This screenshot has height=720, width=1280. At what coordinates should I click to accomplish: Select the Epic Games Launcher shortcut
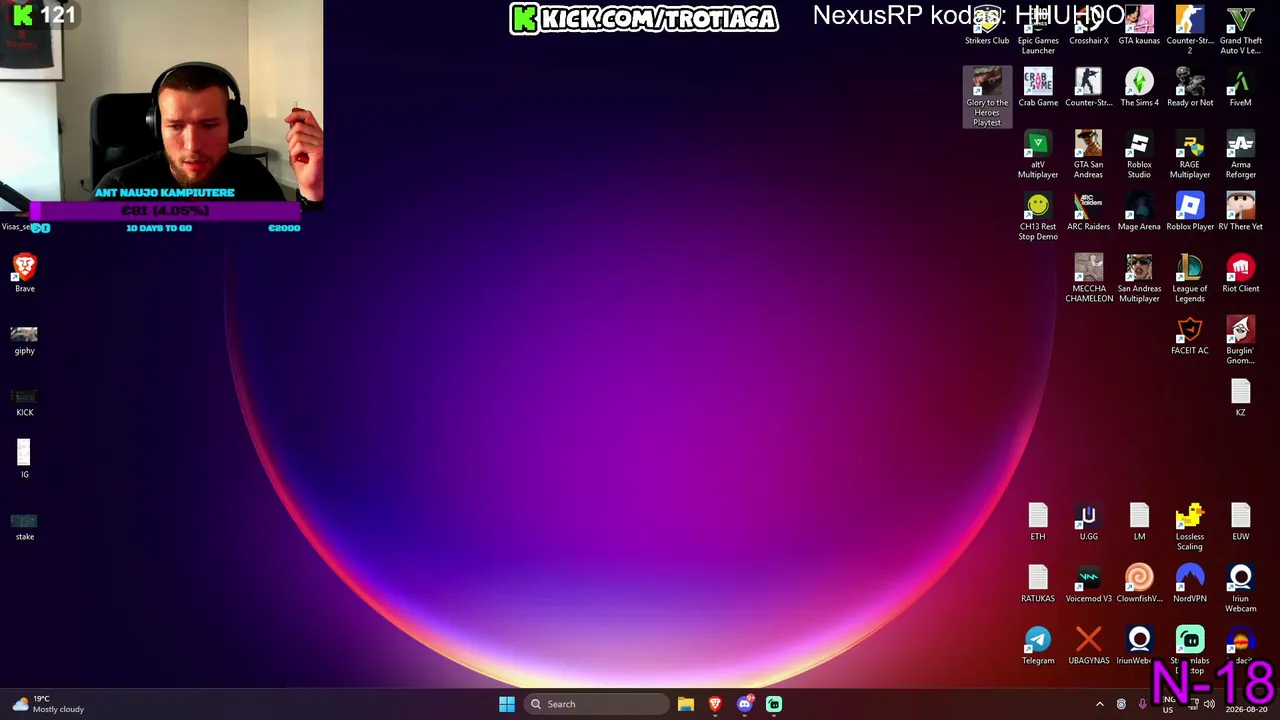(1038, 31)
